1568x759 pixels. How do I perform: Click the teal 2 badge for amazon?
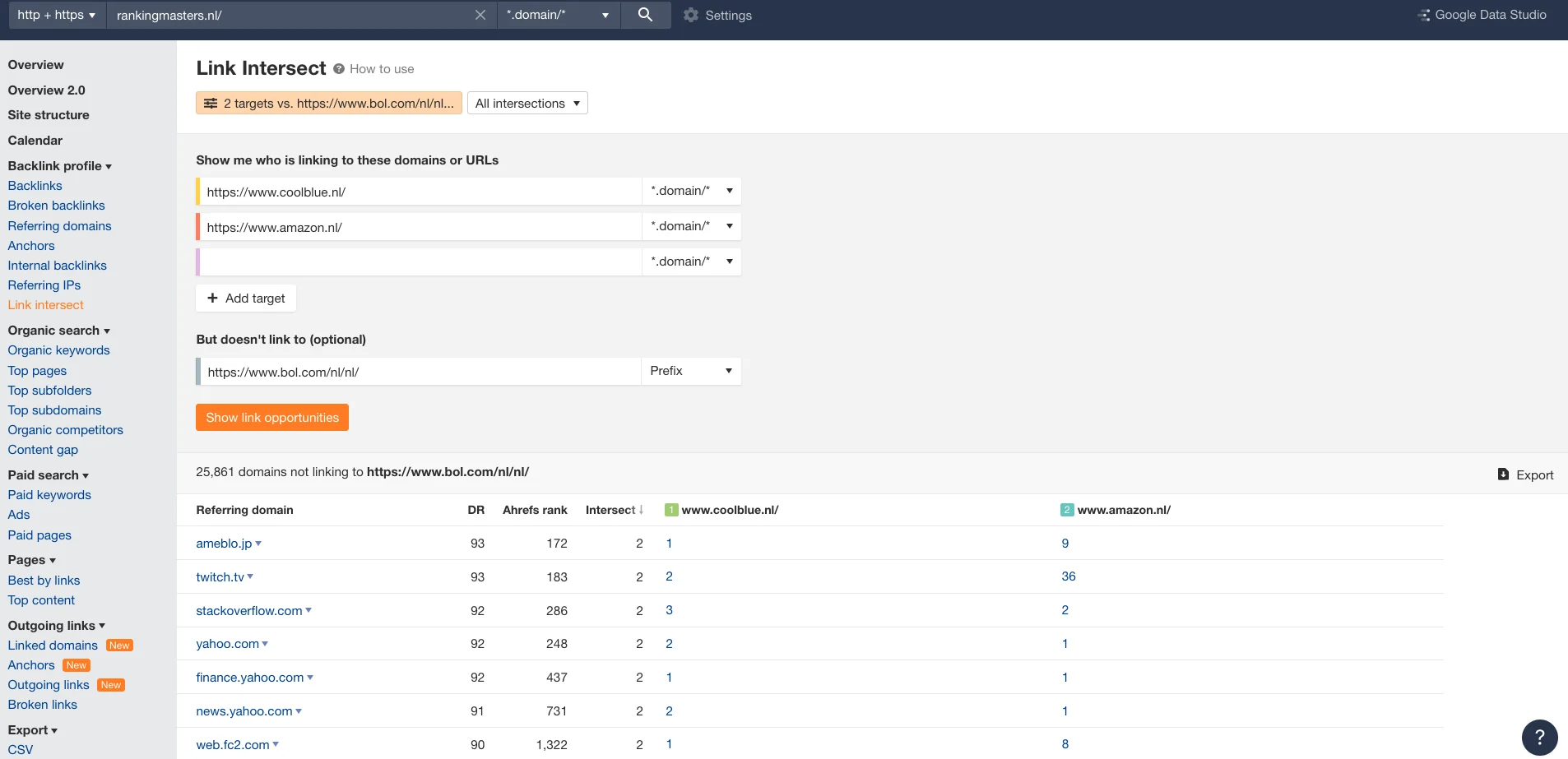click(1067, 510)
